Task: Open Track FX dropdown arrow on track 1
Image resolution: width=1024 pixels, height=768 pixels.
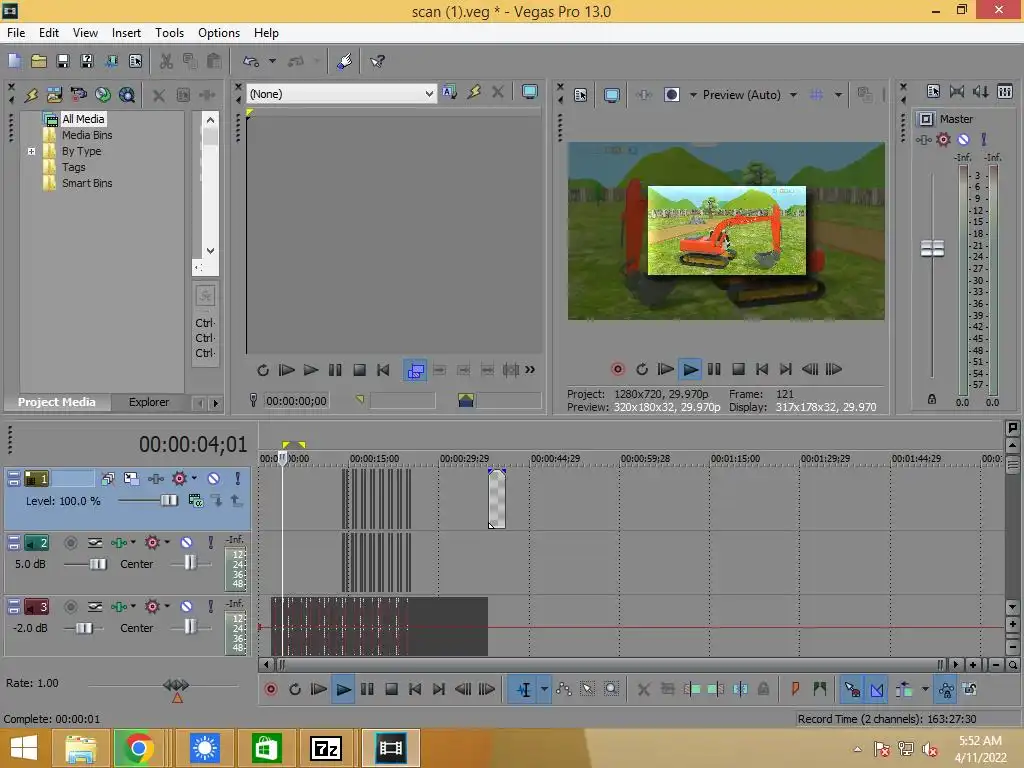Action: [x=194, y=479]
